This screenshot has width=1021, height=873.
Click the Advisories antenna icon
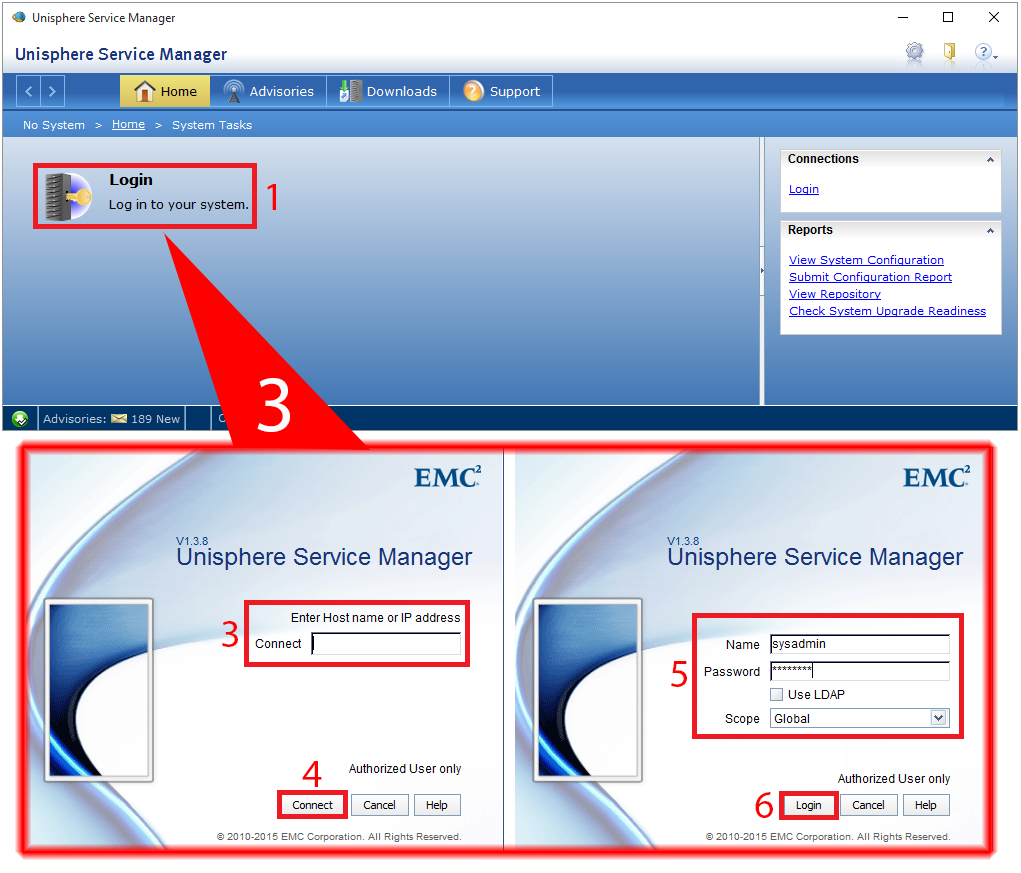click(x=232, y=90)
